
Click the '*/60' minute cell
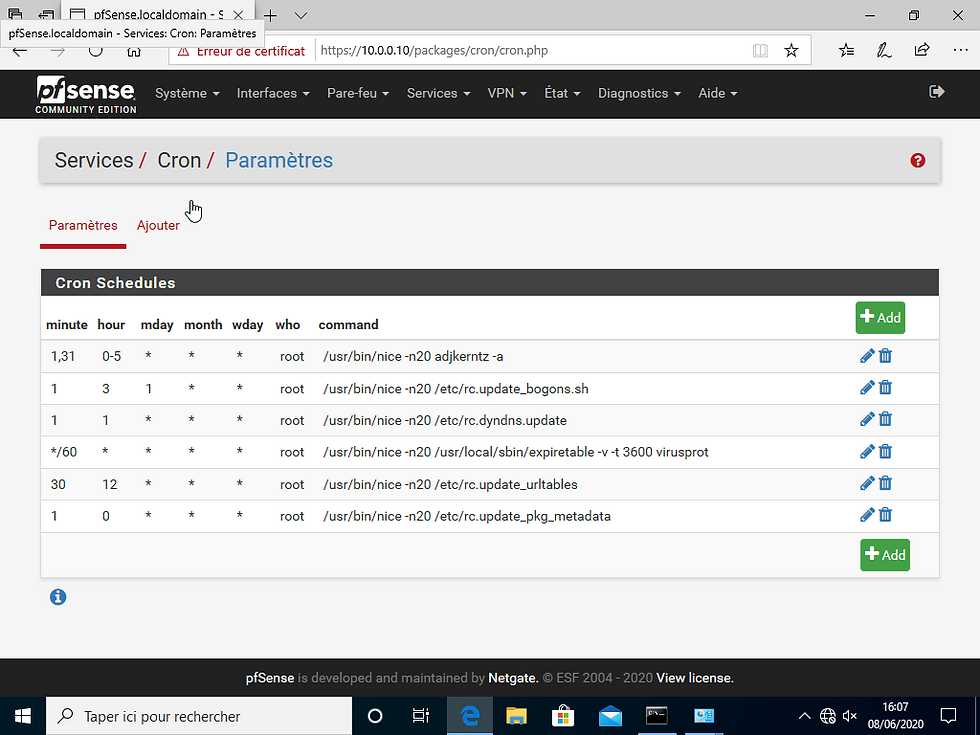[64, 452]
